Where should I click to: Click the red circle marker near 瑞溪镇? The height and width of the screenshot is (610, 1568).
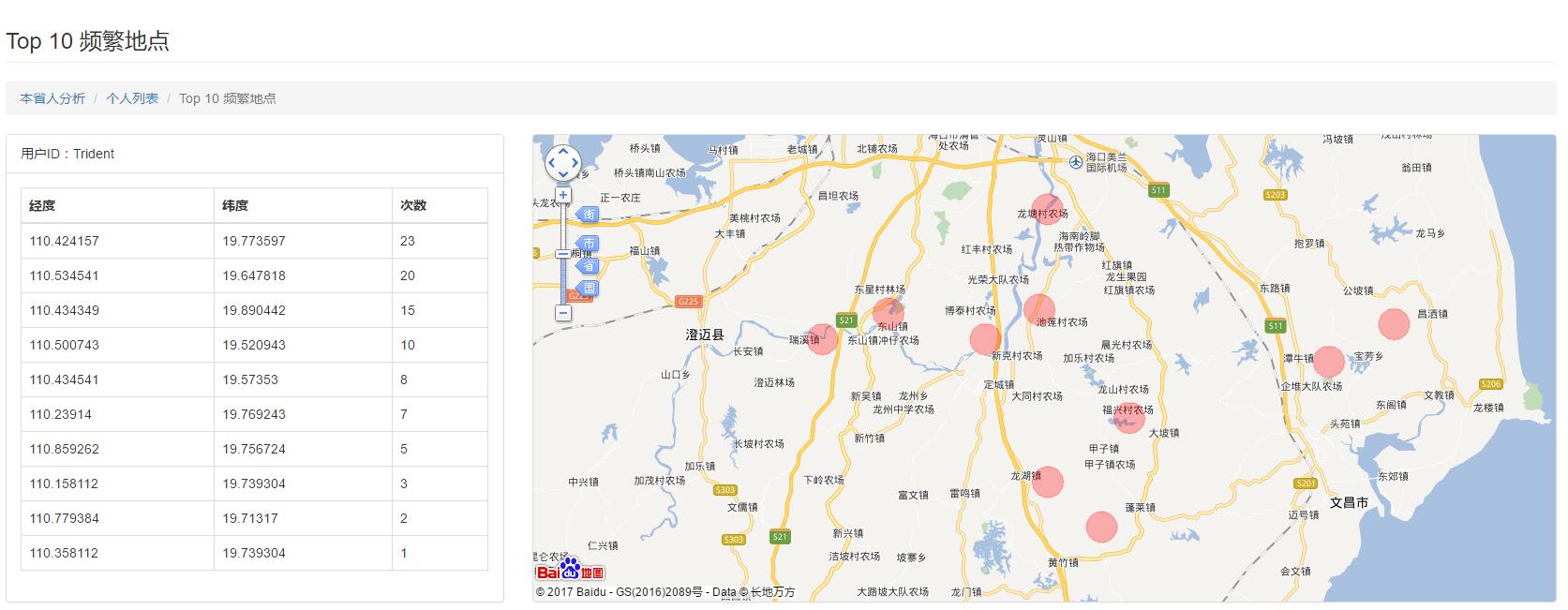click(822, 339)
